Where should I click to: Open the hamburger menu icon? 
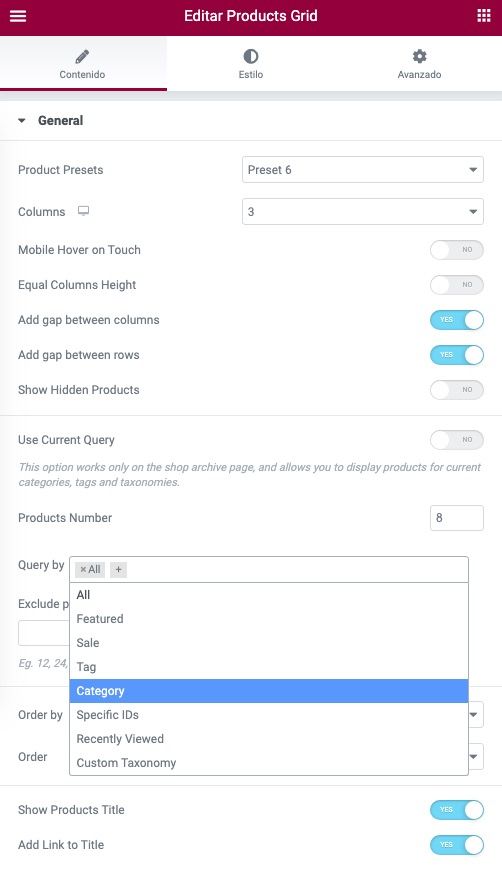[18, 16]
